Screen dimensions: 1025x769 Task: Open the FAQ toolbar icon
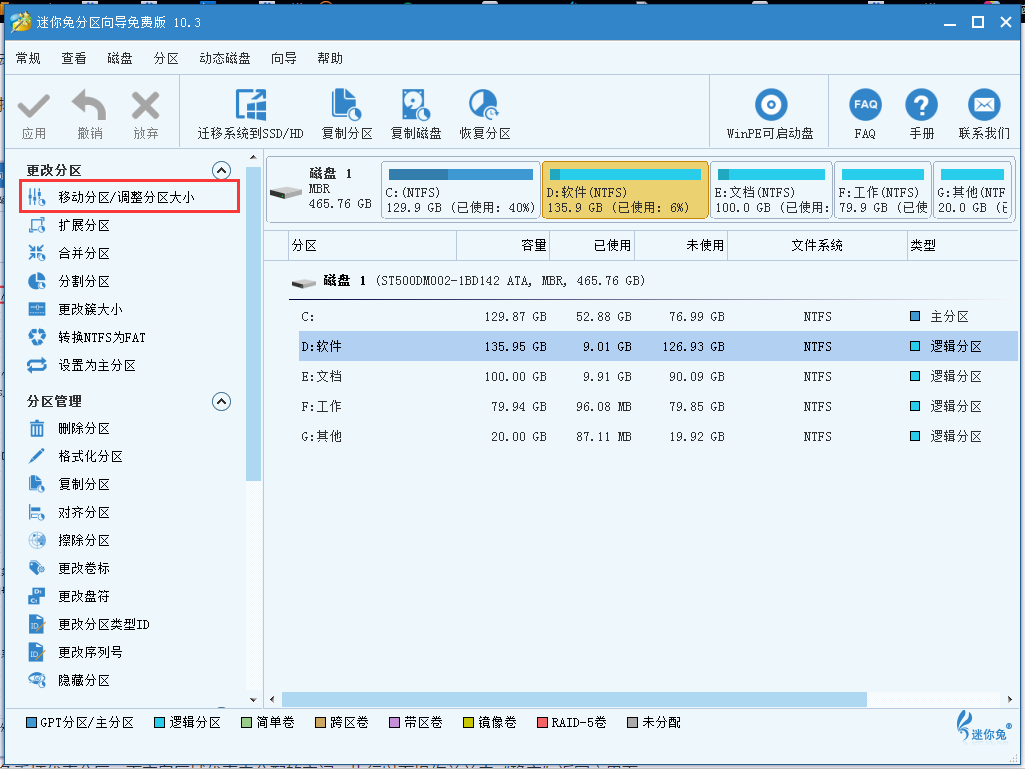coord(865,105)
